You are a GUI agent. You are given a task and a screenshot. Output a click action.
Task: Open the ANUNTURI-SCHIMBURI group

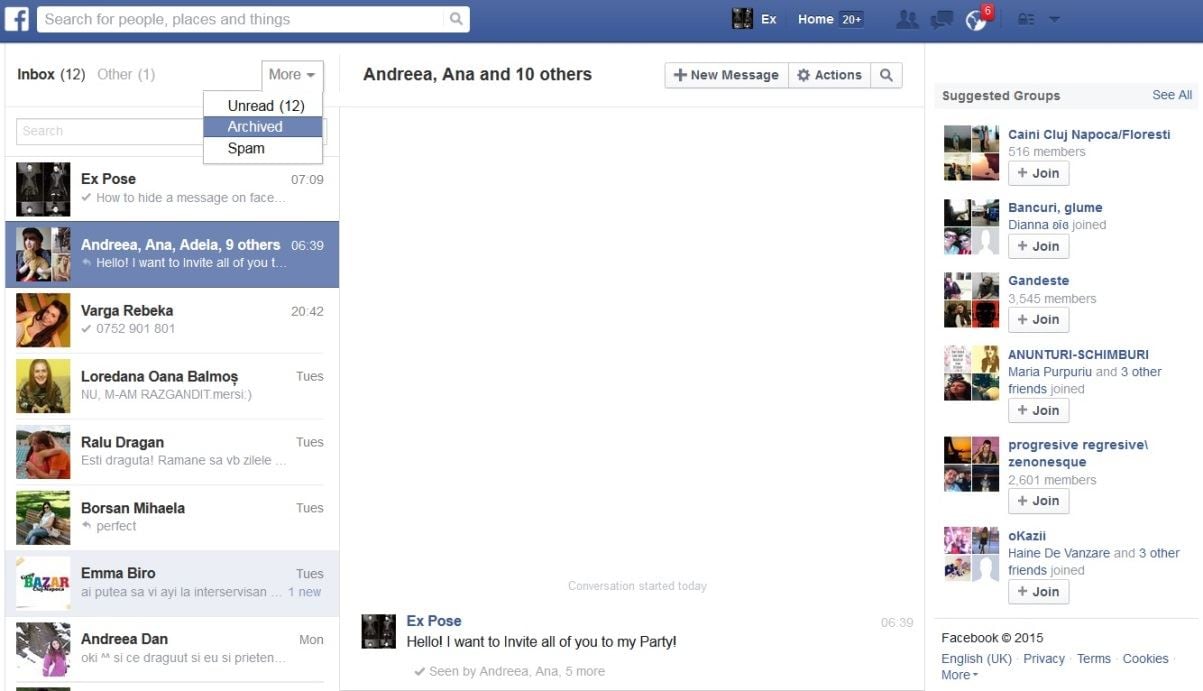tap(1078, 355)
